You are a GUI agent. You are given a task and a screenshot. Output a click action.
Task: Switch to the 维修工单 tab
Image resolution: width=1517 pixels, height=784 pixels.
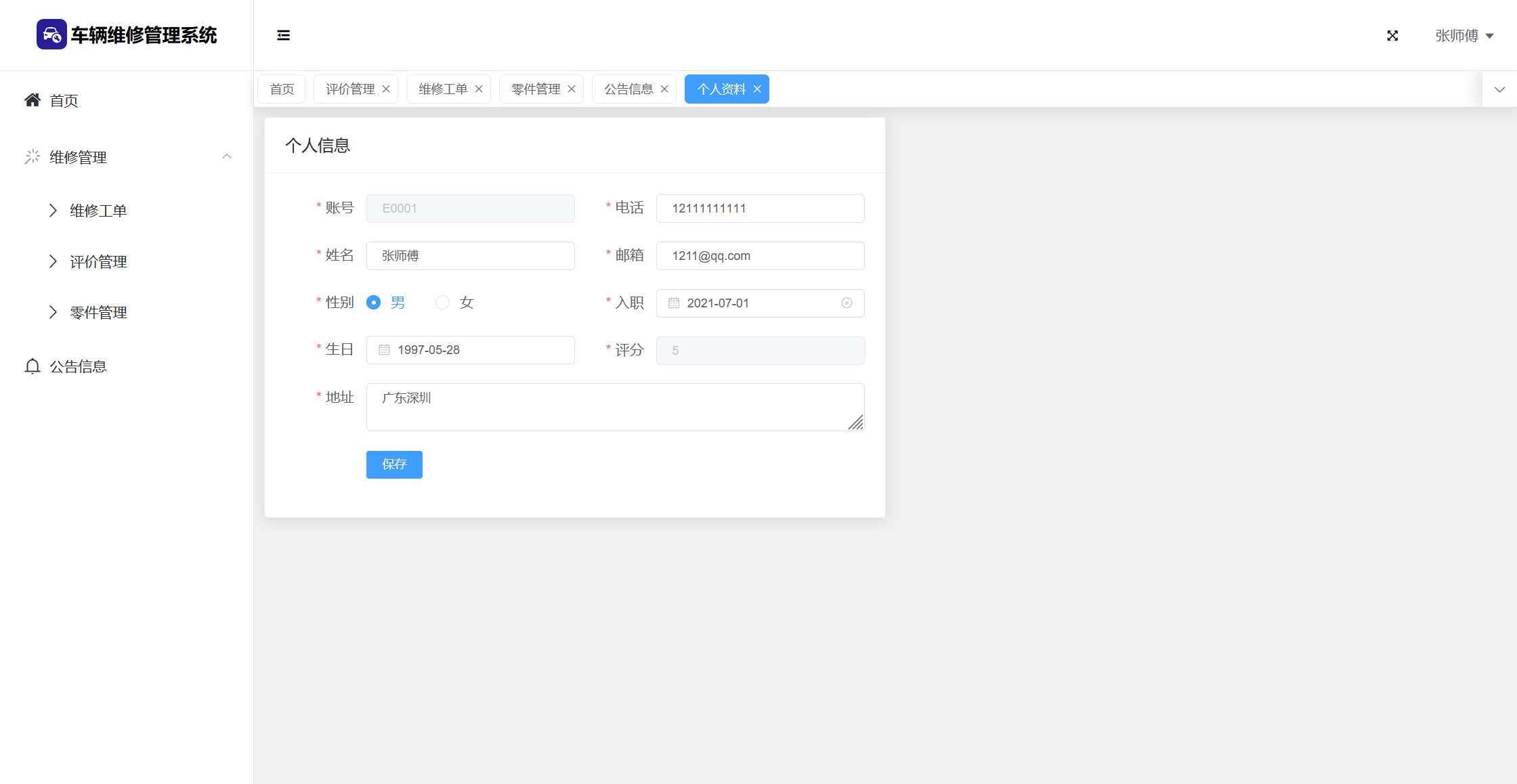[442, 89]
